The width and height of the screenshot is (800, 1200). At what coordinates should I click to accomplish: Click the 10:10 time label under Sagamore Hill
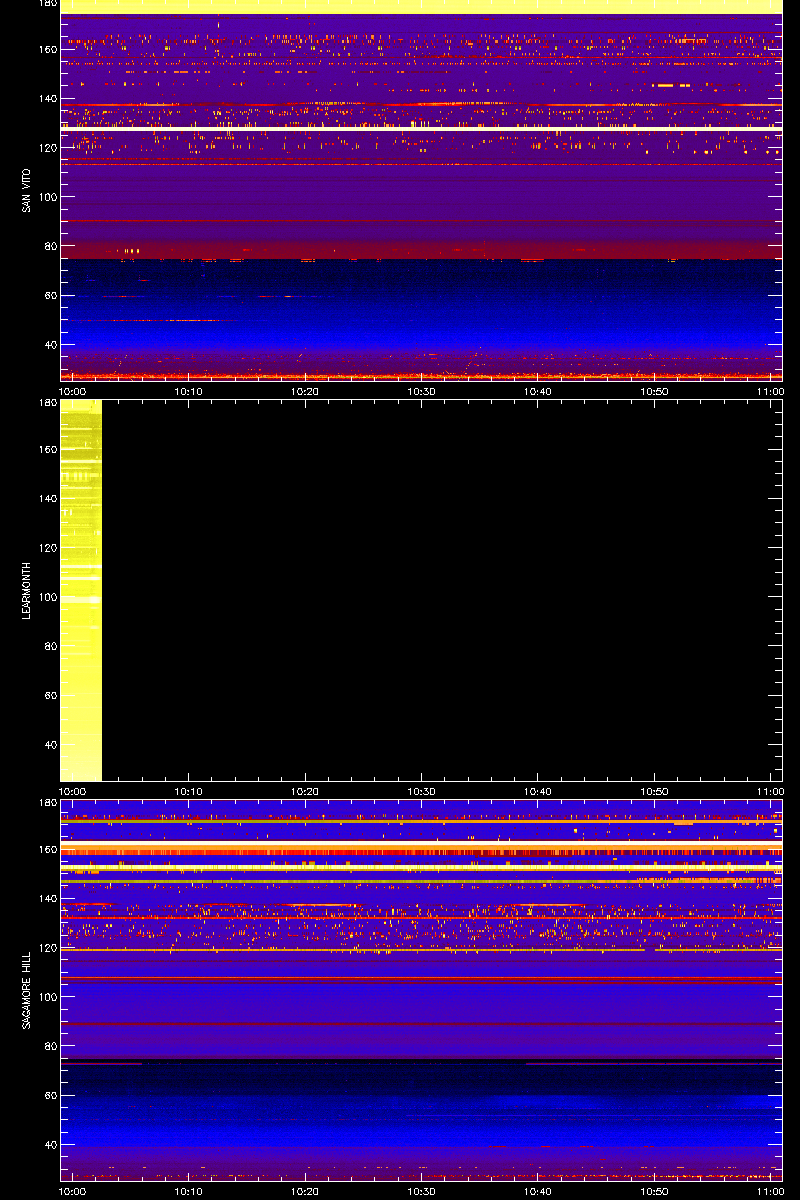tap(189, 1191)
